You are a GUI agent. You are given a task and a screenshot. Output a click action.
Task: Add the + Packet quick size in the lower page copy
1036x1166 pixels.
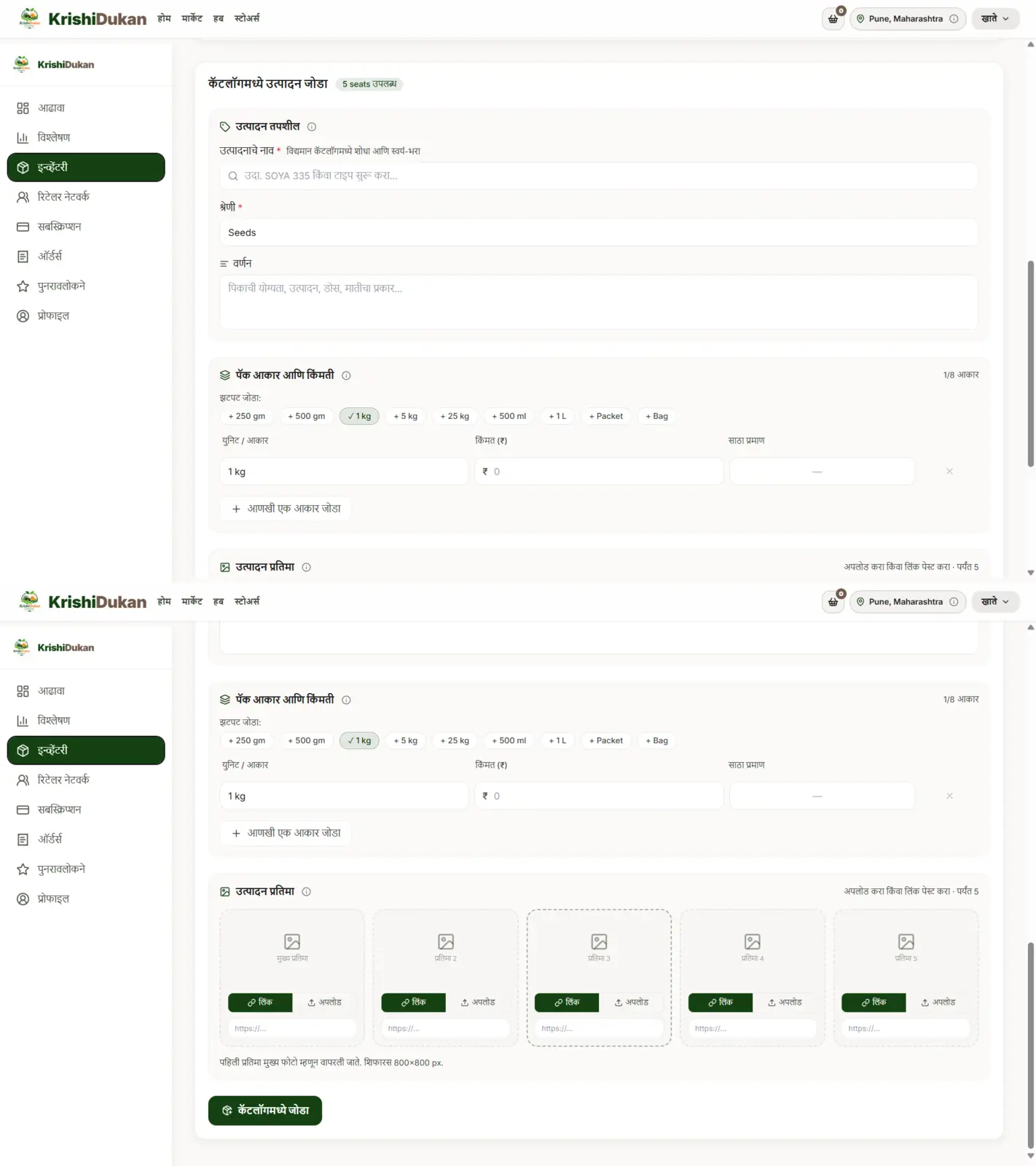pos(605,740)
